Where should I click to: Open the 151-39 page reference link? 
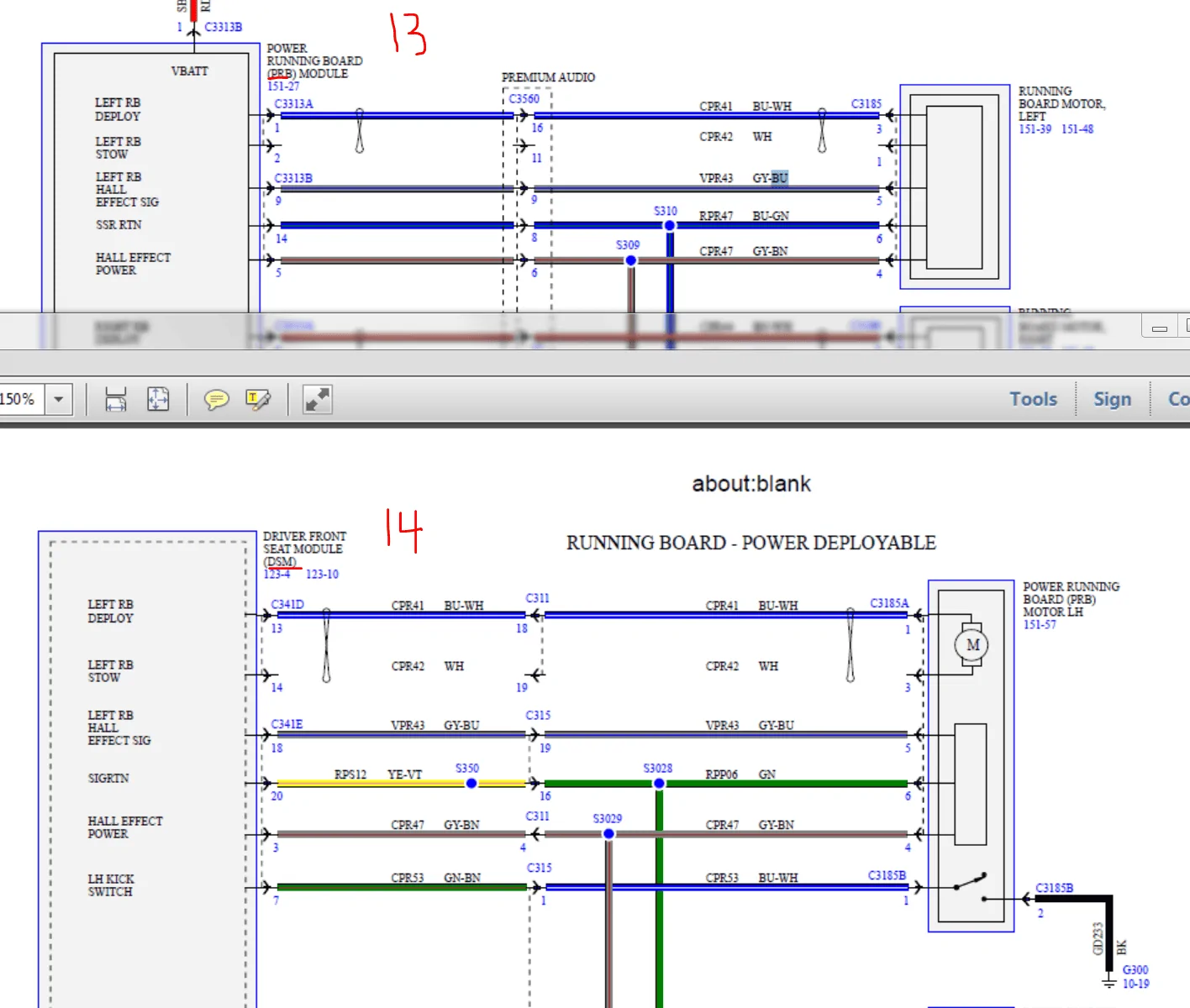[x=1035, y=129]
